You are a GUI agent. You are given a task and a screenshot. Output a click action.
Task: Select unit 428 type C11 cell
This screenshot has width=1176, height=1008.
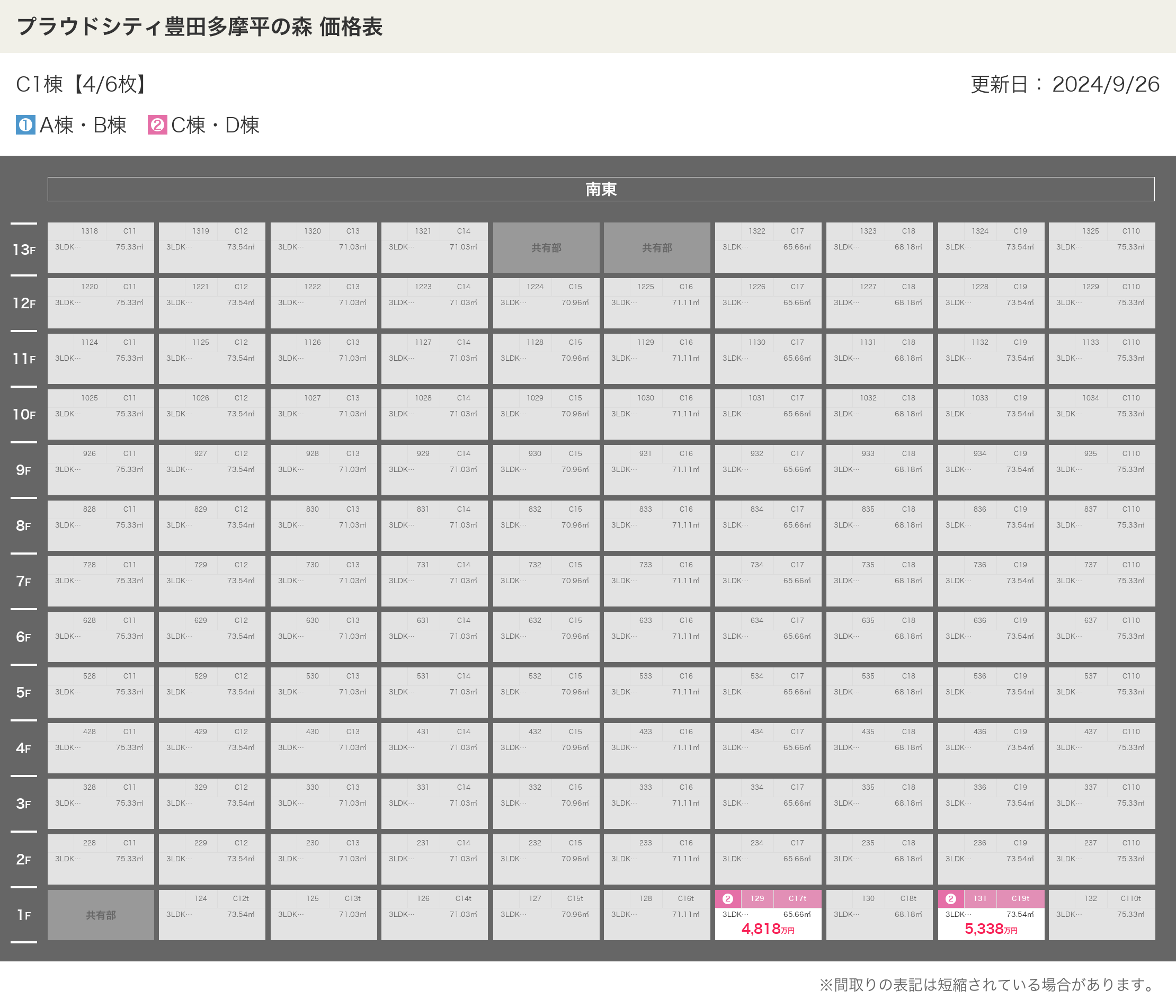101,748
